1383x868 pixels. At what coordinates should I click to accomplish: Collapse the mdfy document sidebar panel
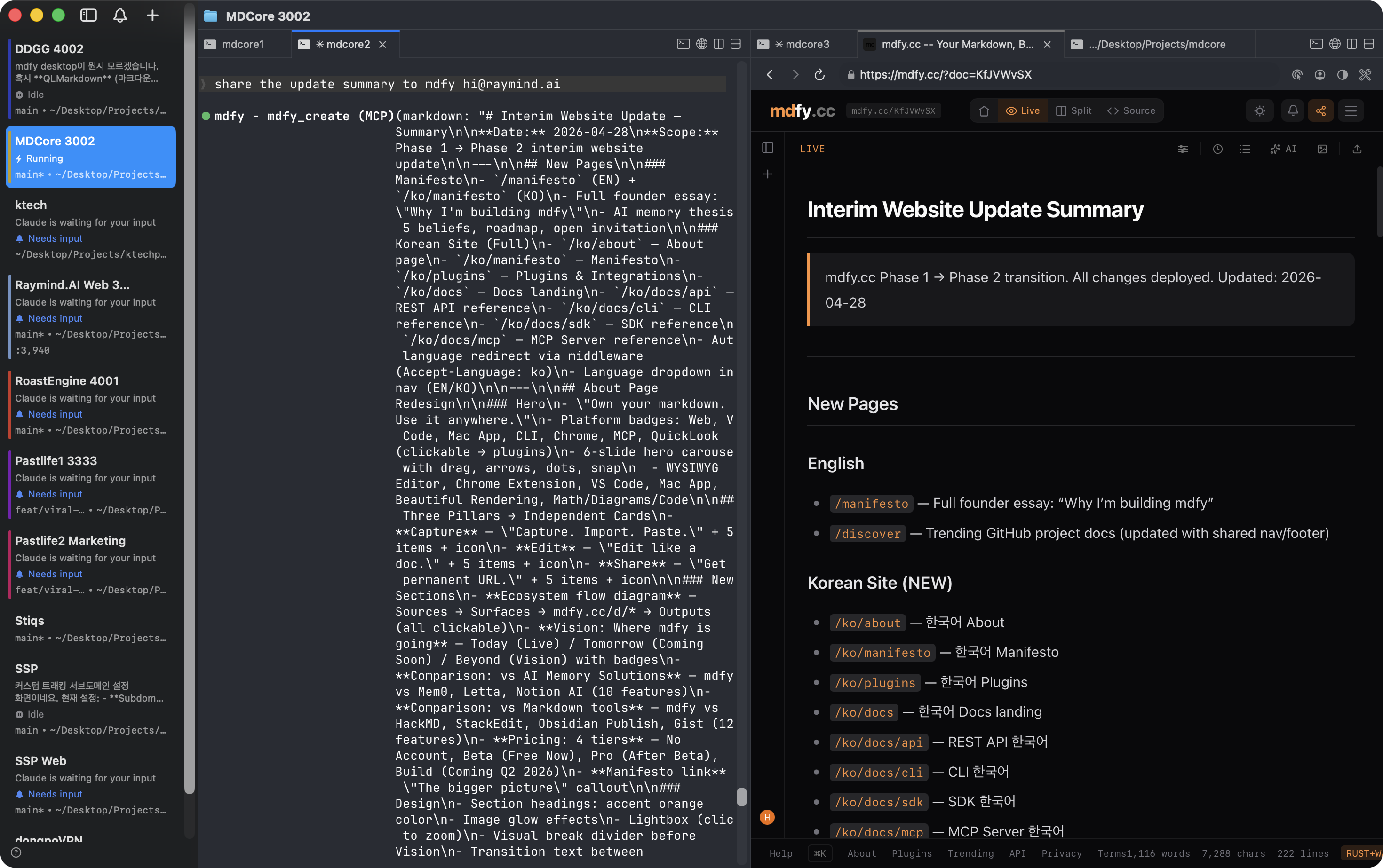pos(767,148)
